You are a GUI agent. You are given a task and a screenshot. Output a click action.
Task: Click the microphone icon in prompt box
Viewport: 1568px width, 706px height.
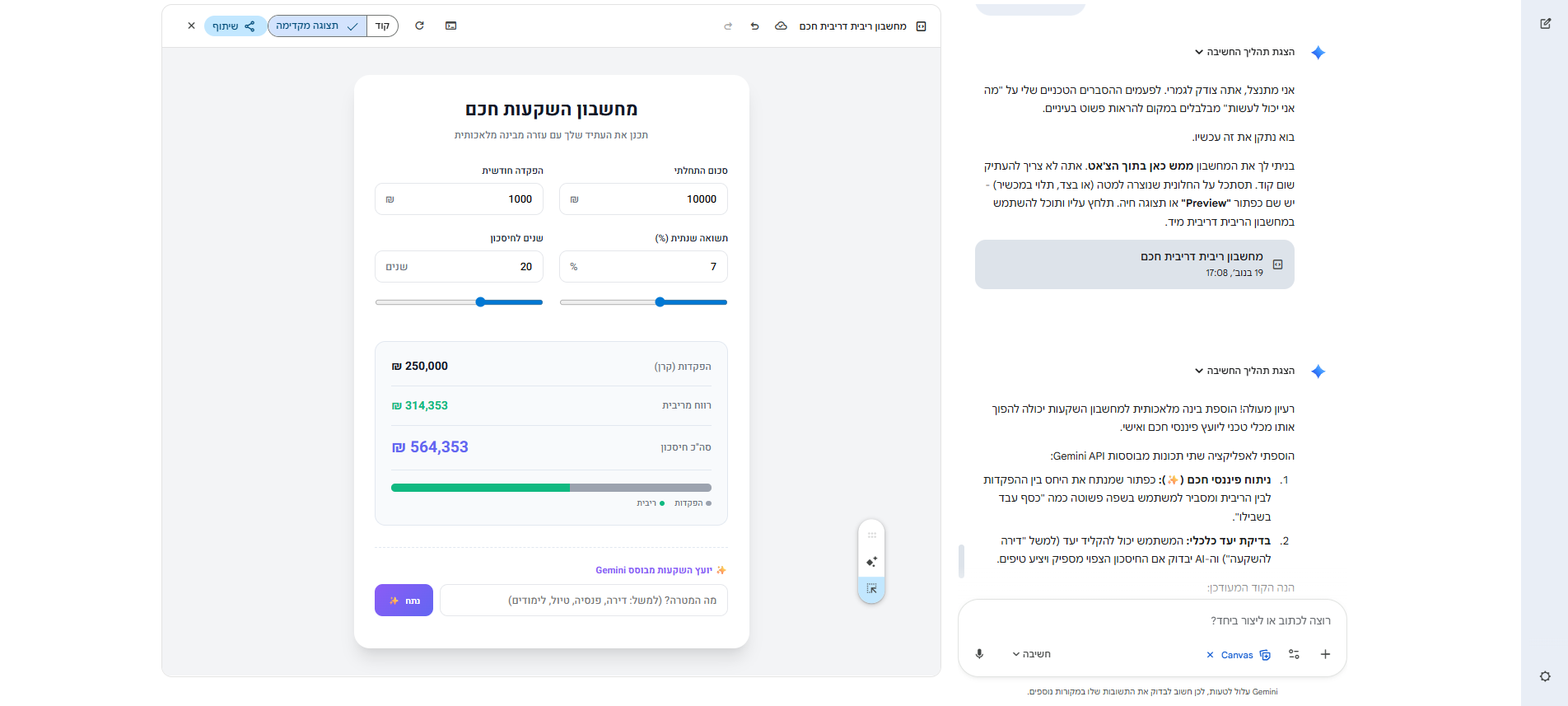(x=979, y=654)
